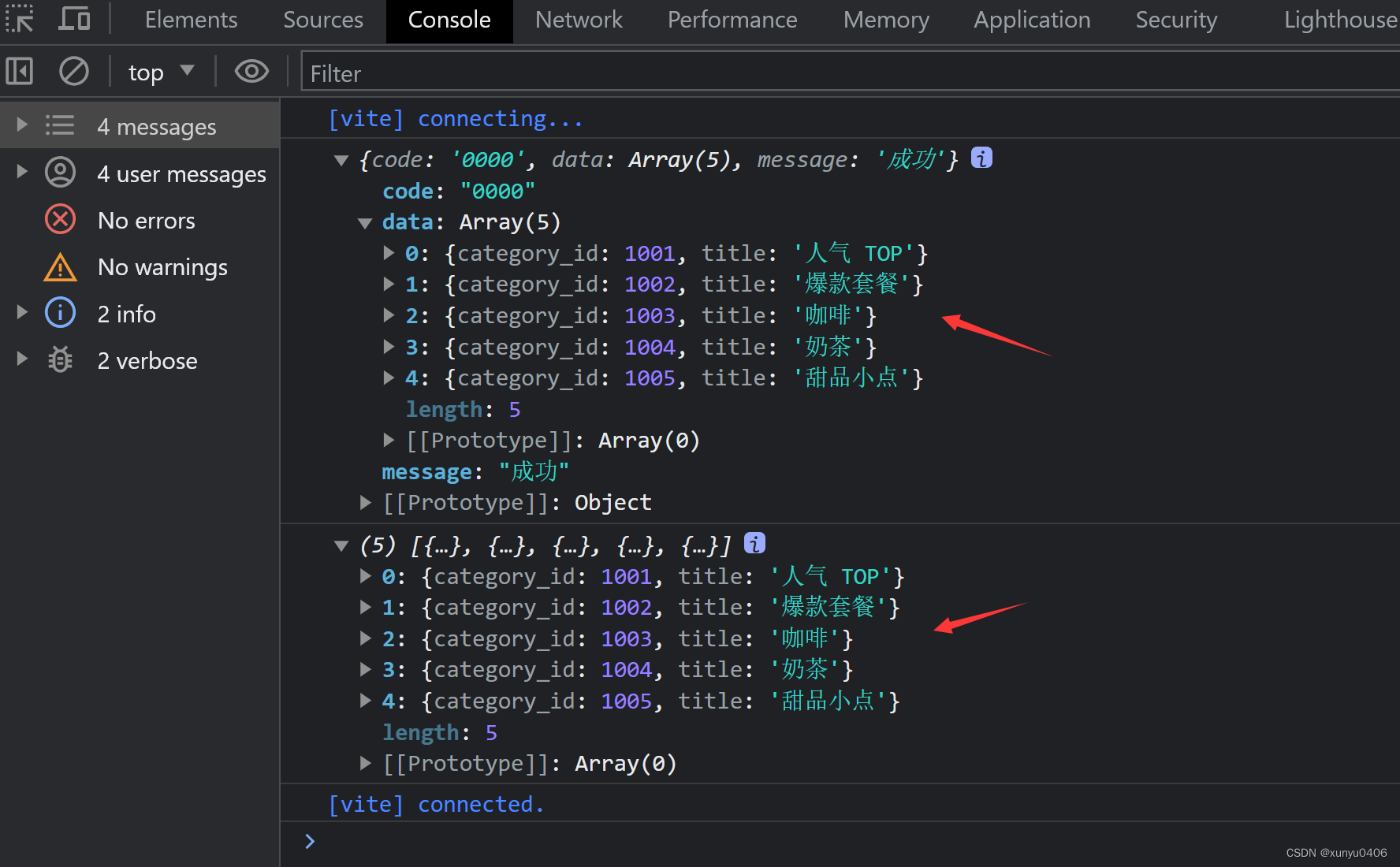Click the No warnings label
Image resolution: width=1400 pixels, height=867 pixels.
tap(162, 267)
